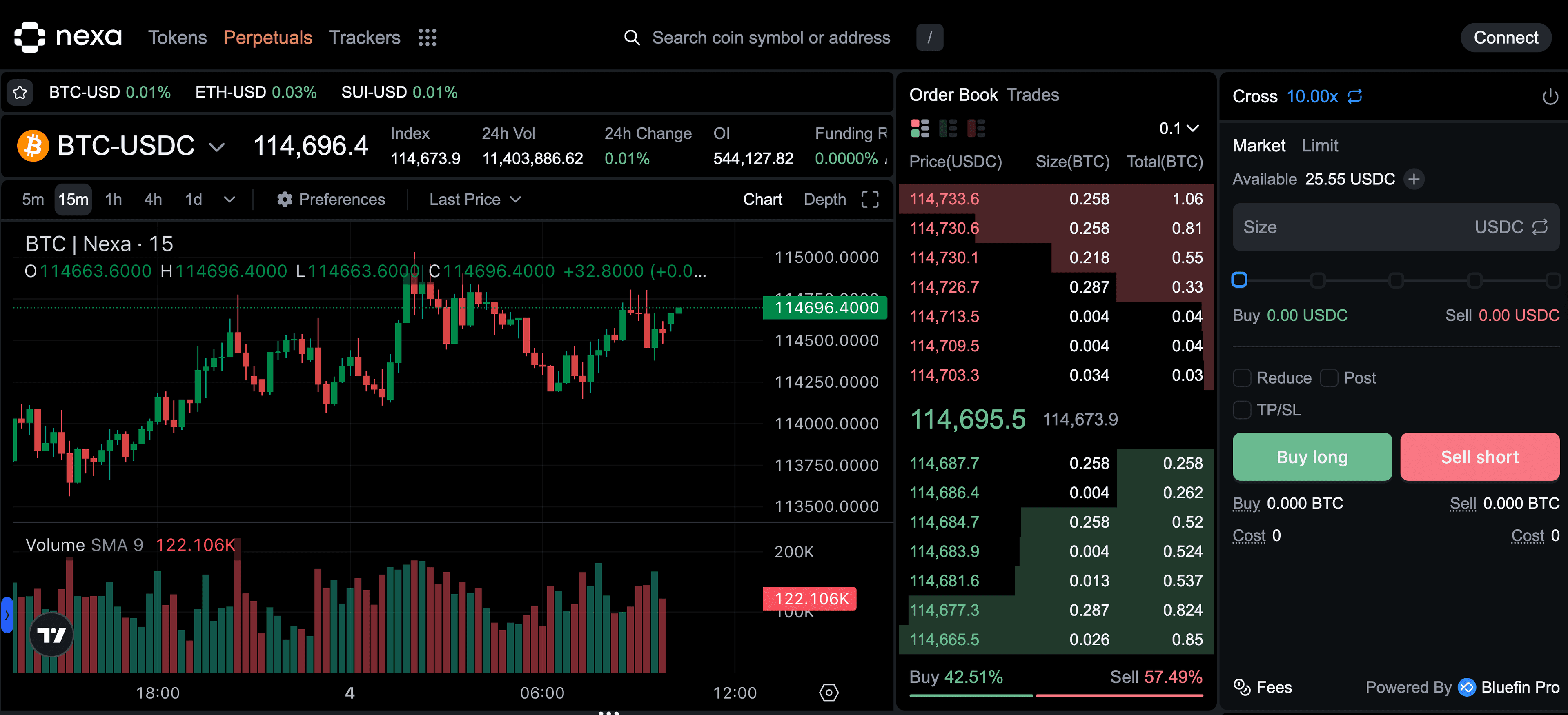1568x715 pixels.
Task: Expand the BTC-USDC pair dropdown
Action: (x=217, y=147)
